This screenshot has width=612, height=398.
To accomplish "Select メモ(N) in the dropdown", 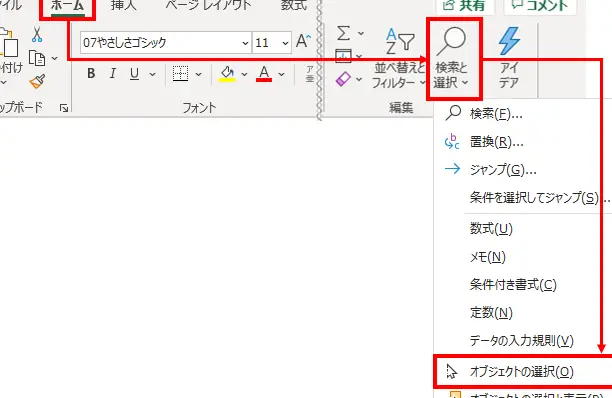I will (x=522, y=257).
